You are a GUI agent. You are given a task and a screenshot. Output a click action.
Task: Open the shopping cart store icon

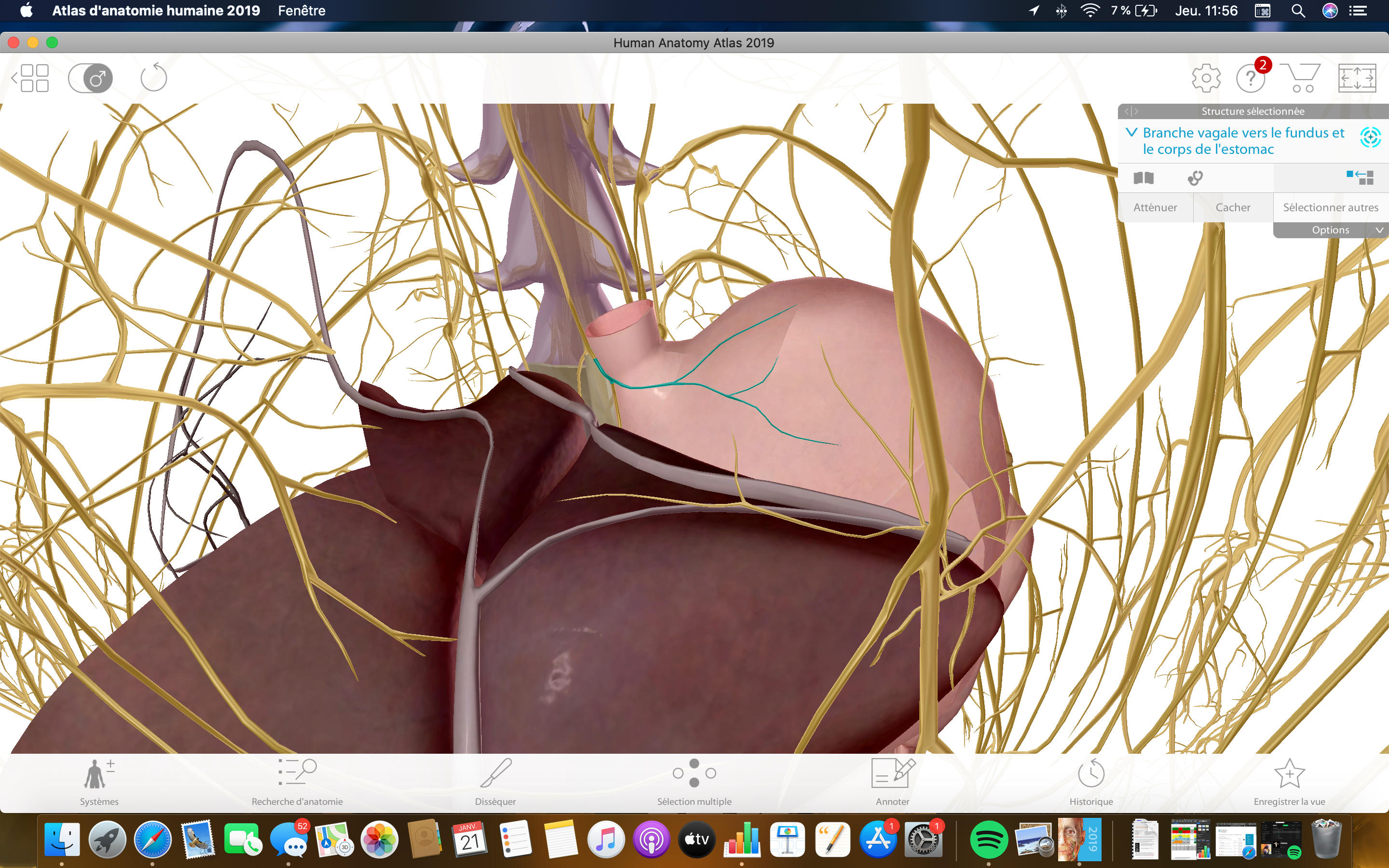1301,78
